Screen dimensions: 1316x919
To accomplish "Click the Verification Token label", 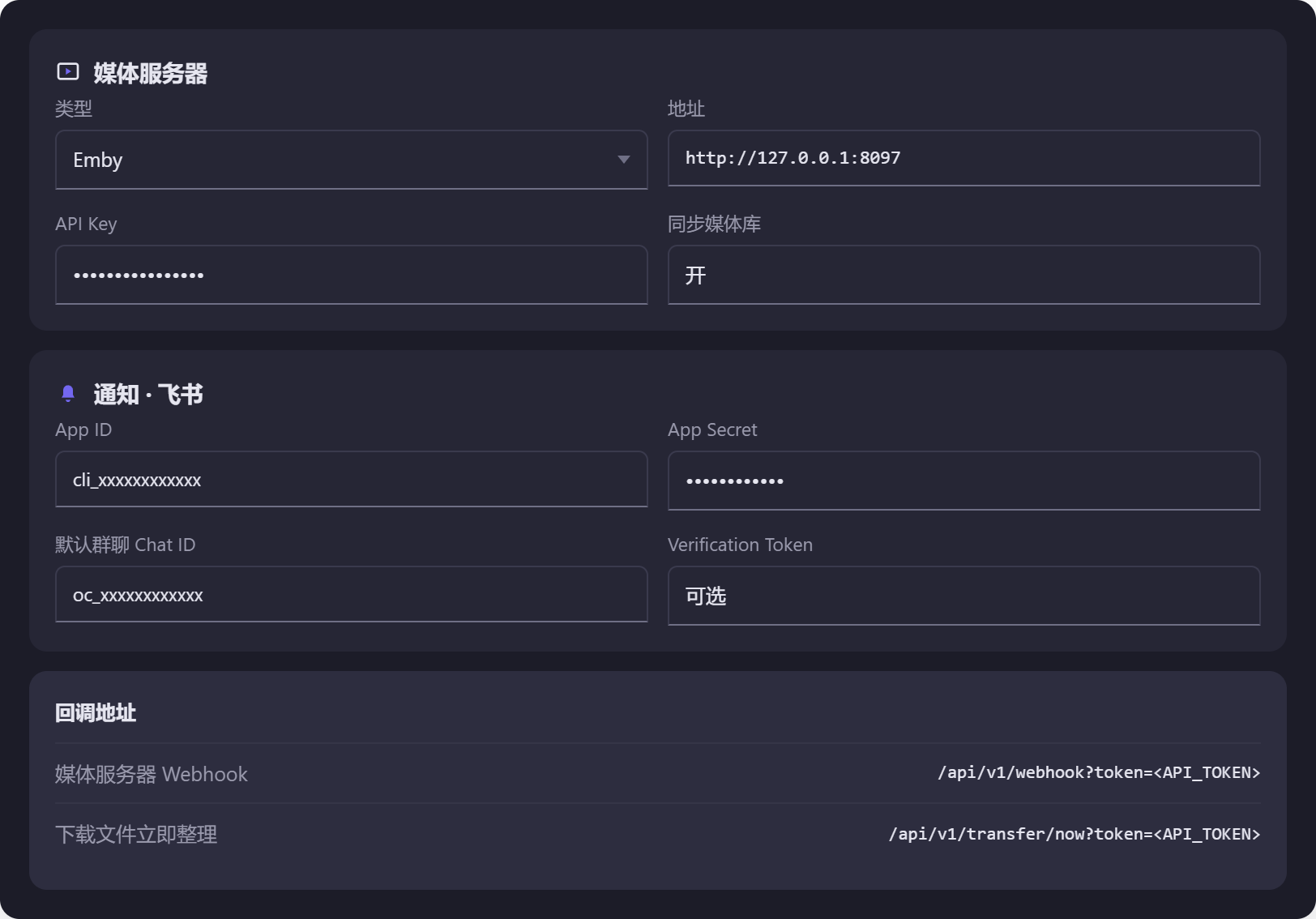I will click(x=740, y=545).
